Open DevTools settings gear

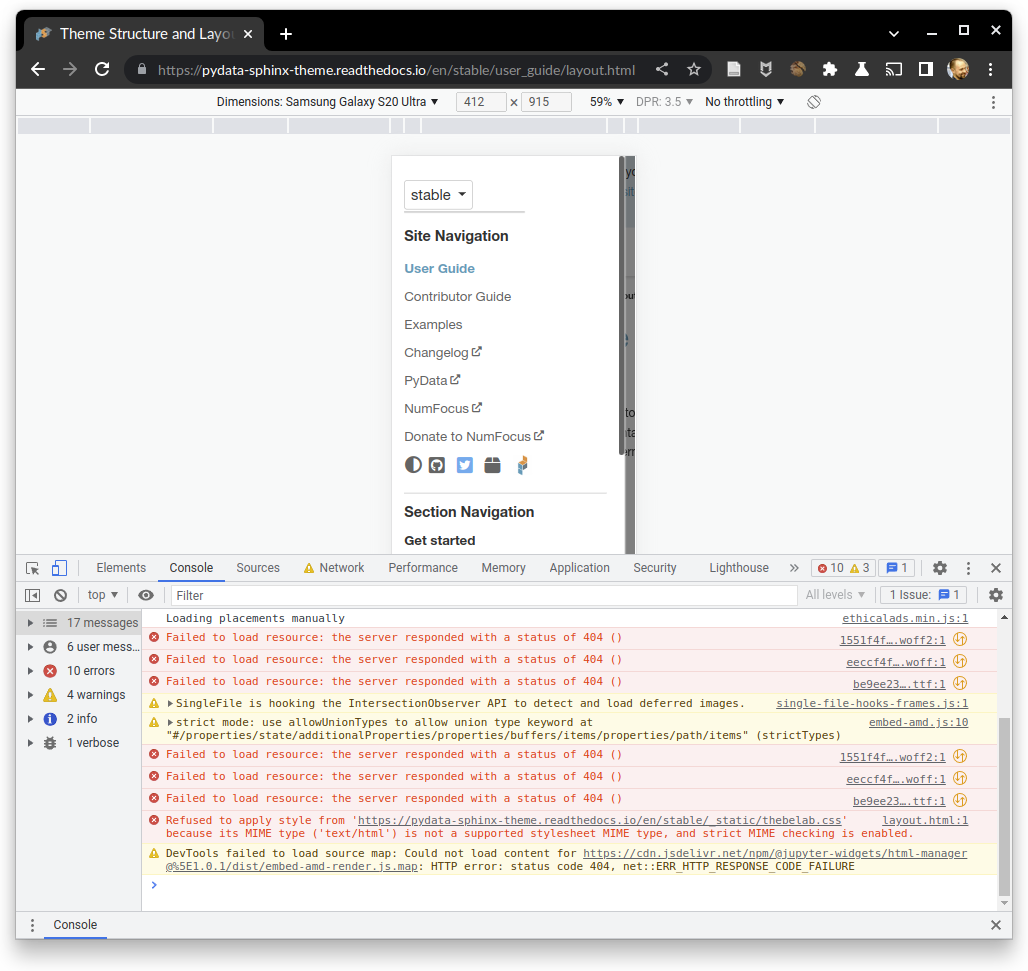point(938,567)
